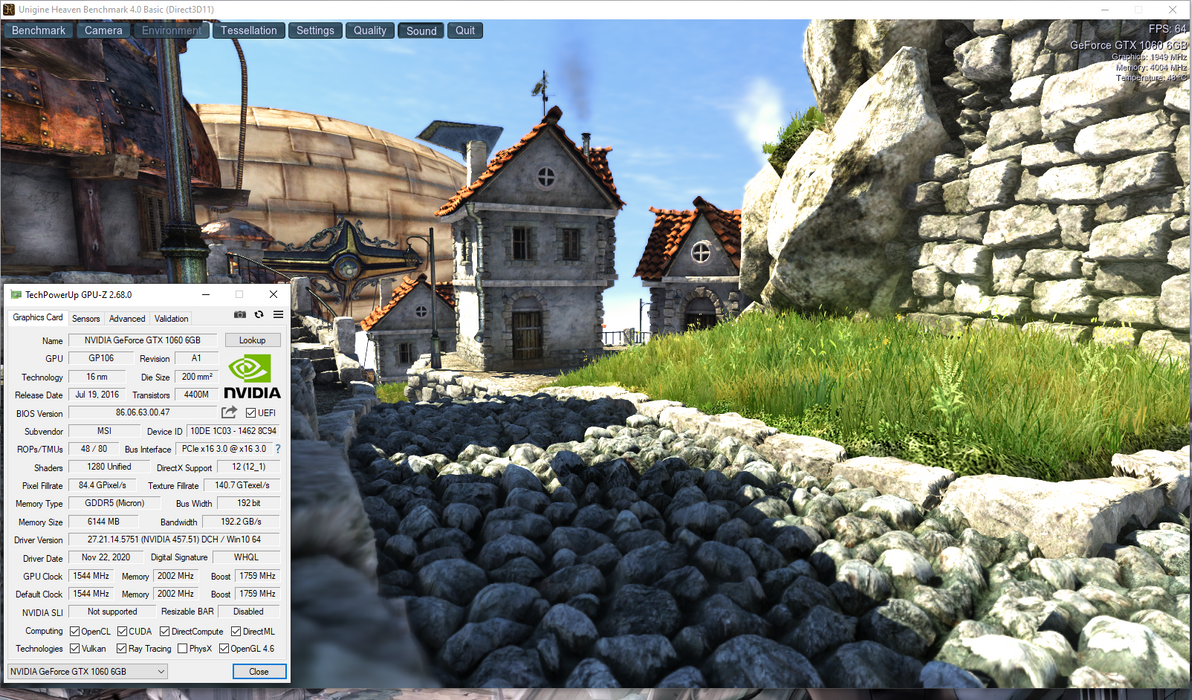
Task: Click the GPU field showing GP106
Action: point(101,358)
